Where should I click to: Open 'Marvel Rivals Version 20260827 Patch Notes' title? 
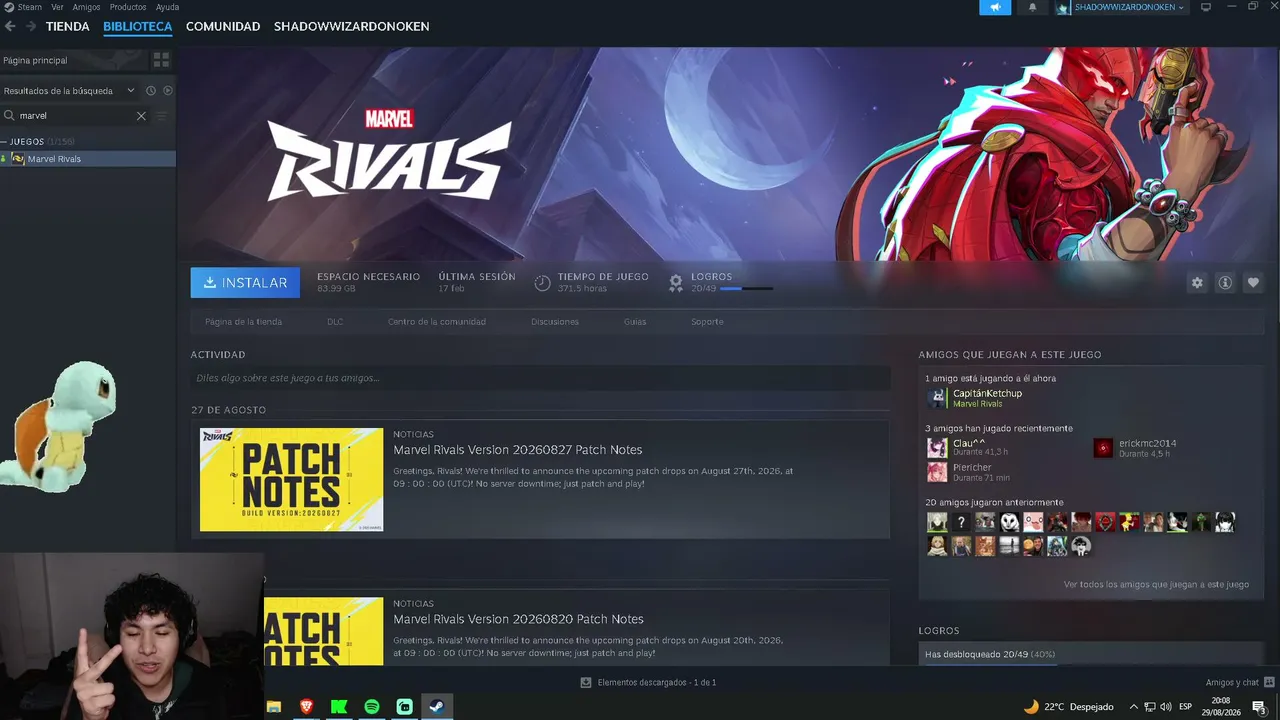pos(518,450)
